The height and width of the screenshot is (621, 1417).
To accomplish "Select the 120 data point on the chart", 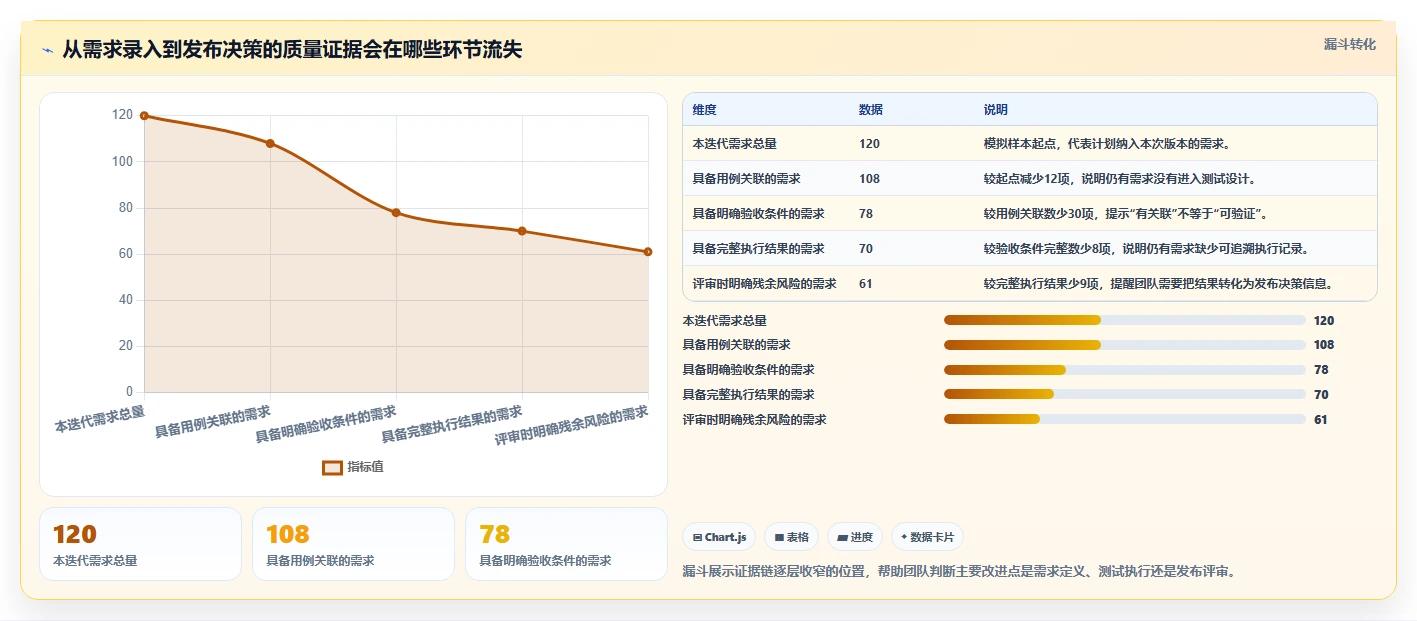I will click(x=144, y=116).
